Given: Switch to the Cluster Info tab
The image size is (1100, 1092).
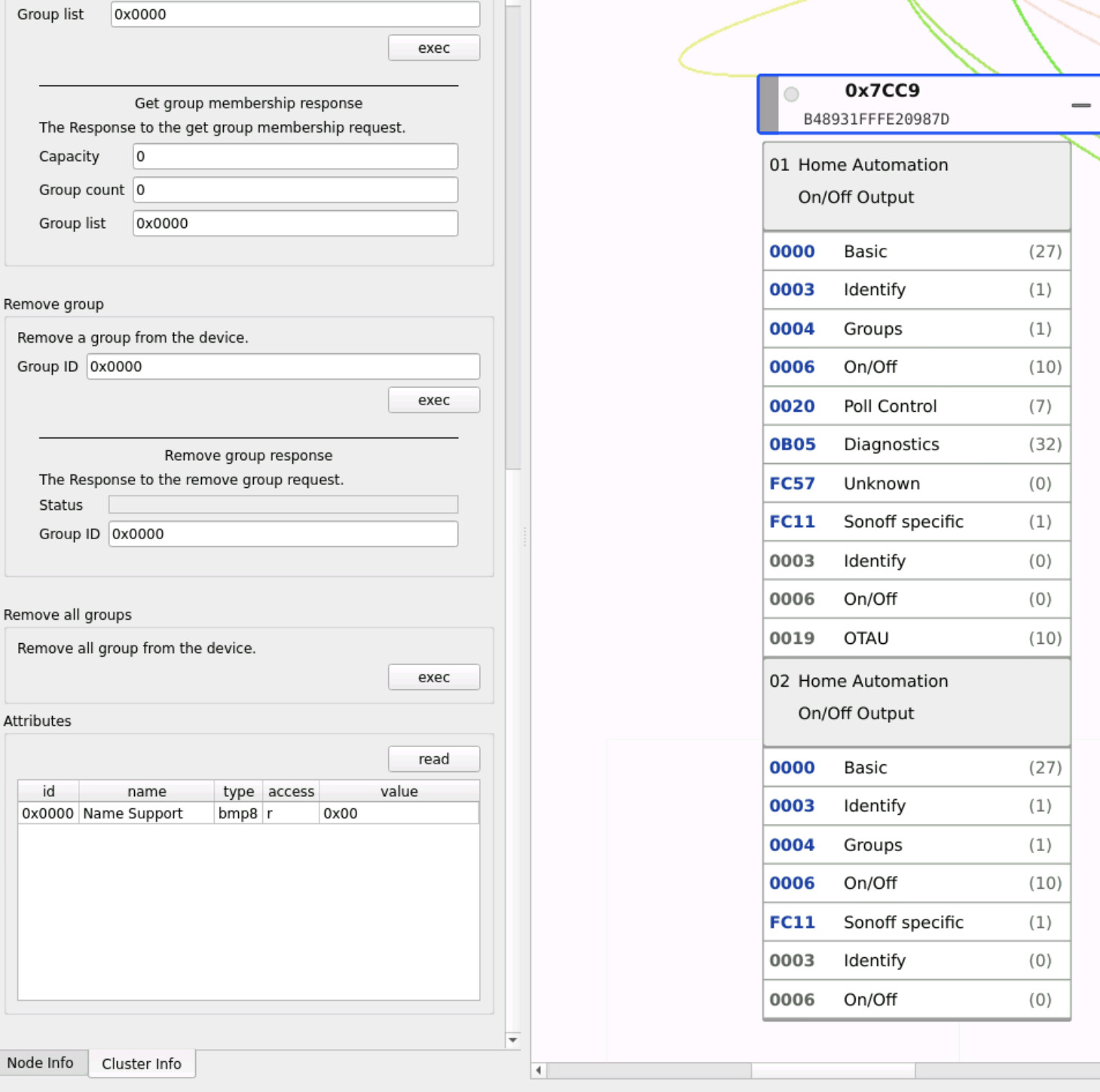Looking at the screenshot, I should coord(142,1063).
